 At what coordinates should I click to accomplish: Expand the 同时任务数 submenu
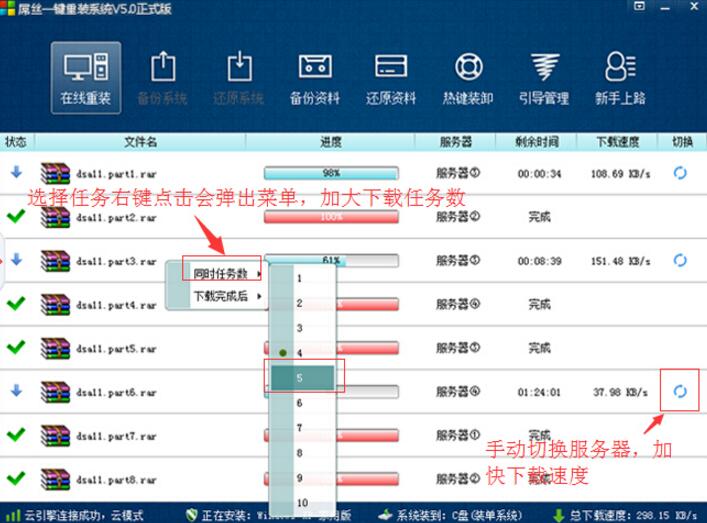tap(221, 273)
